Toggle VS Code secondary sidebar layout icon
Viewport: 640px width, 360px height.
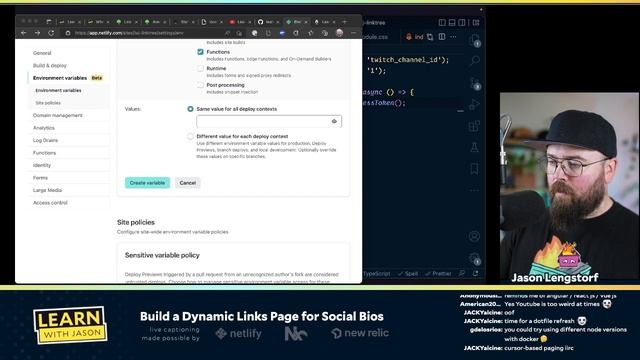click(462, 22)
